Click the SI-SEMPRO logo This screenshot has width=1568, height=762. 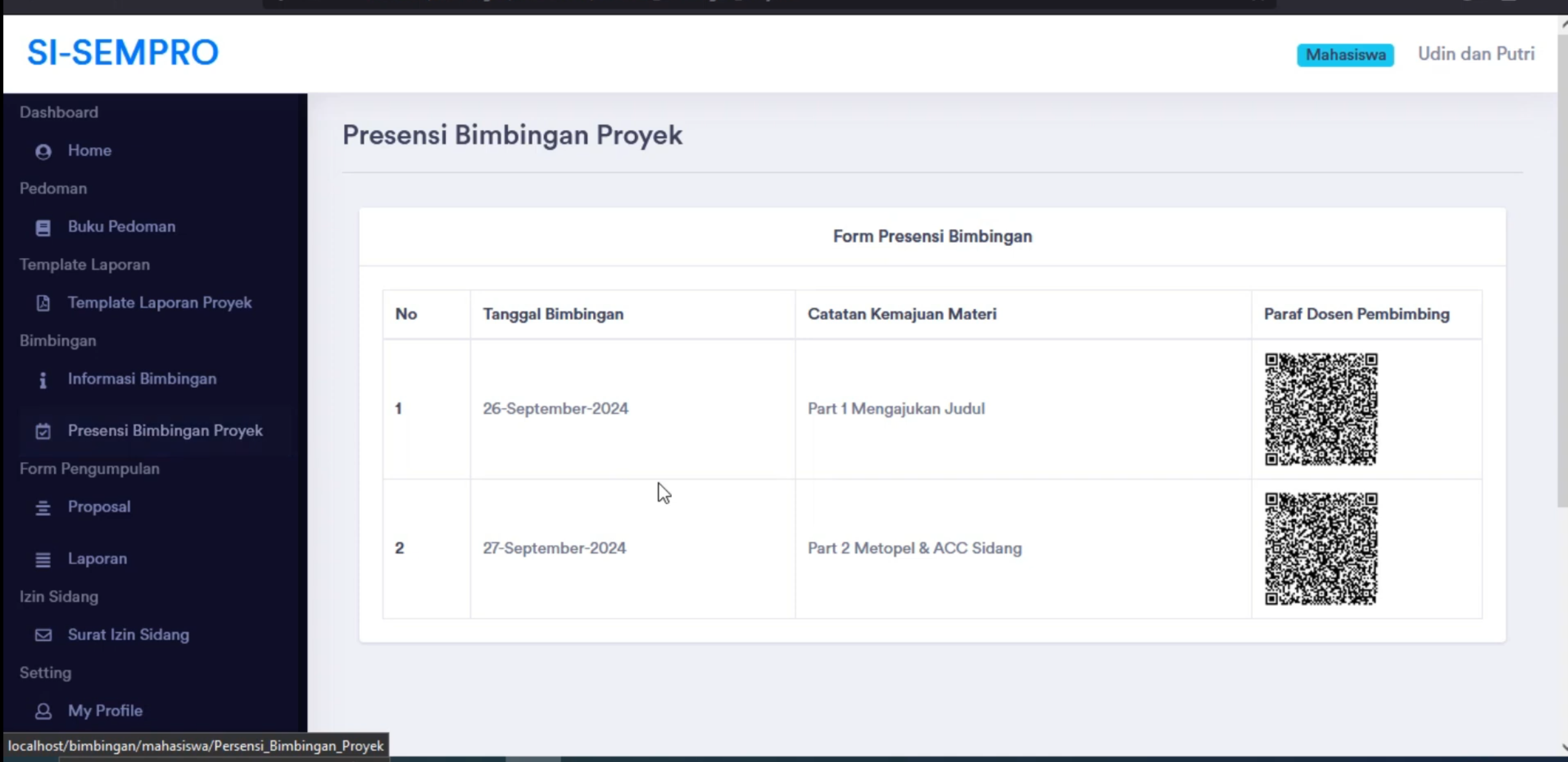123,53
